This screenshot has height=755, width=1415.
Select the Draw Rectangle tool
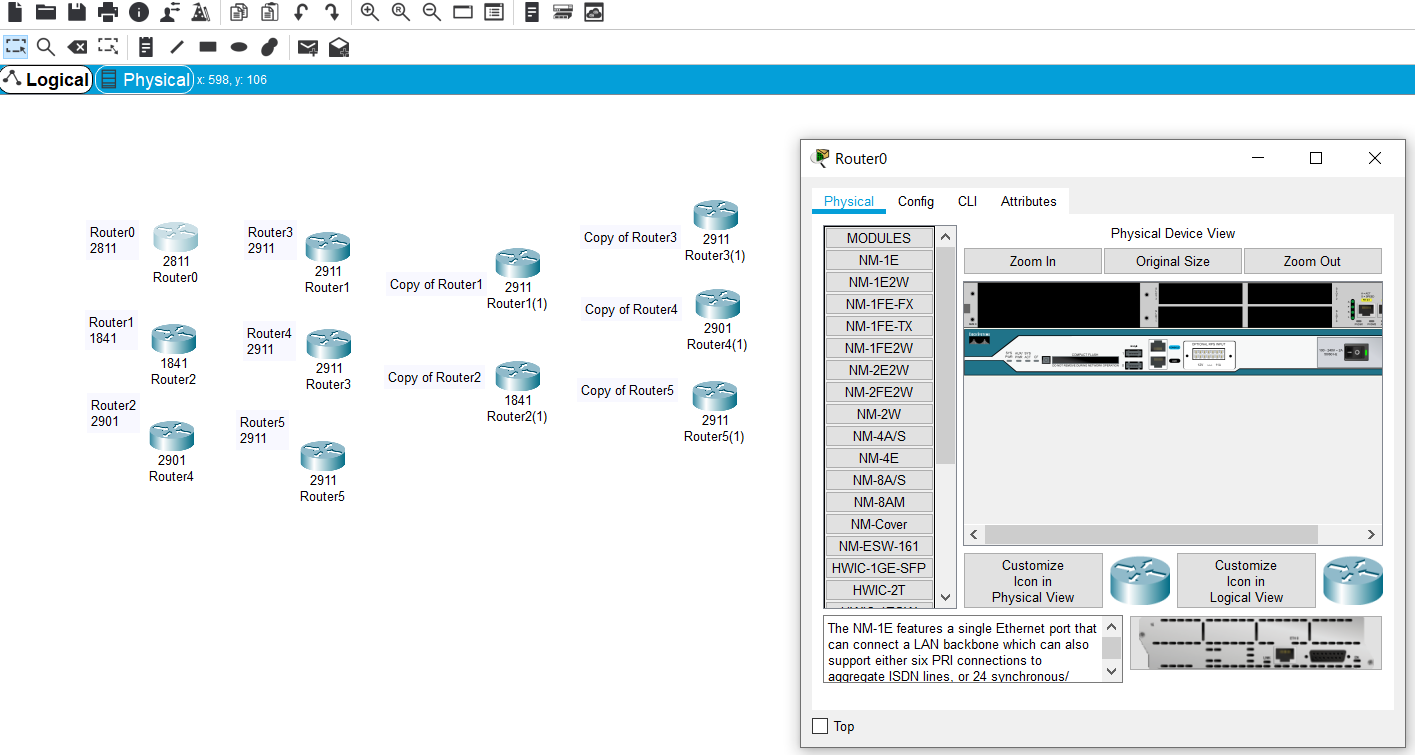[208, 46]
